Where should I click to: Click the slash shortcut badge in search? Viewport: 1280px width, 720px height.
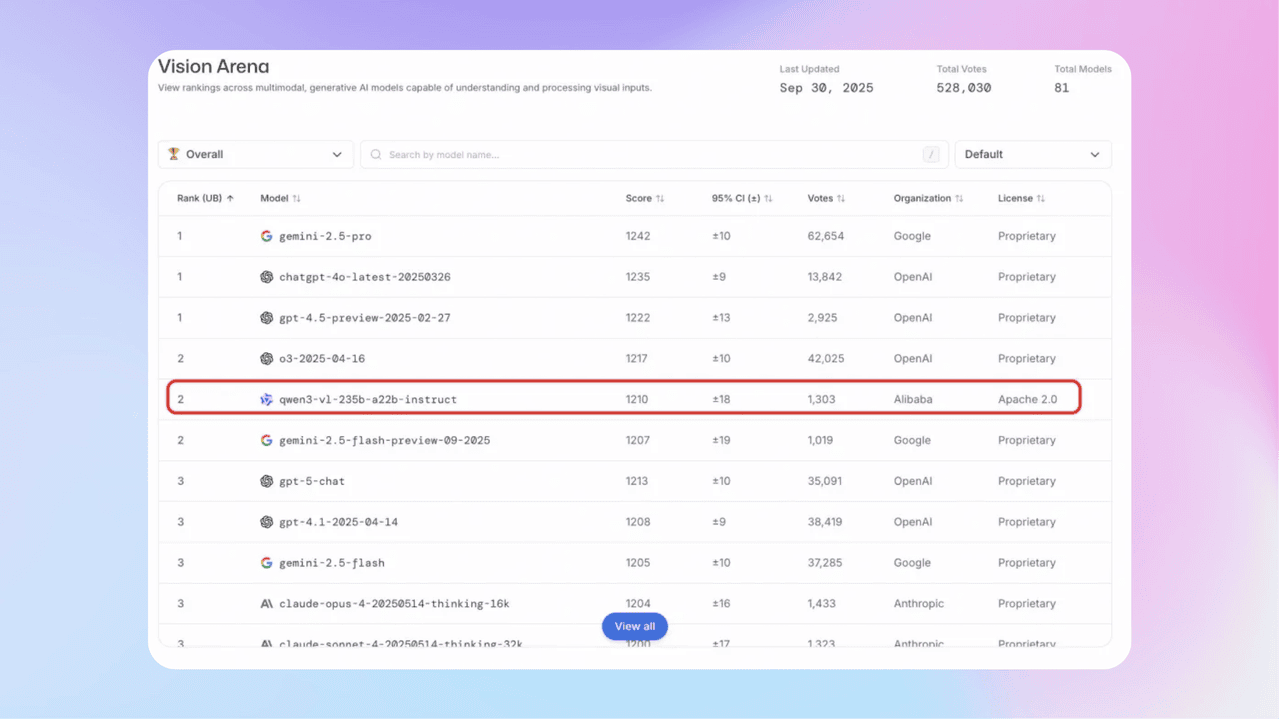(x=932, y=155)
